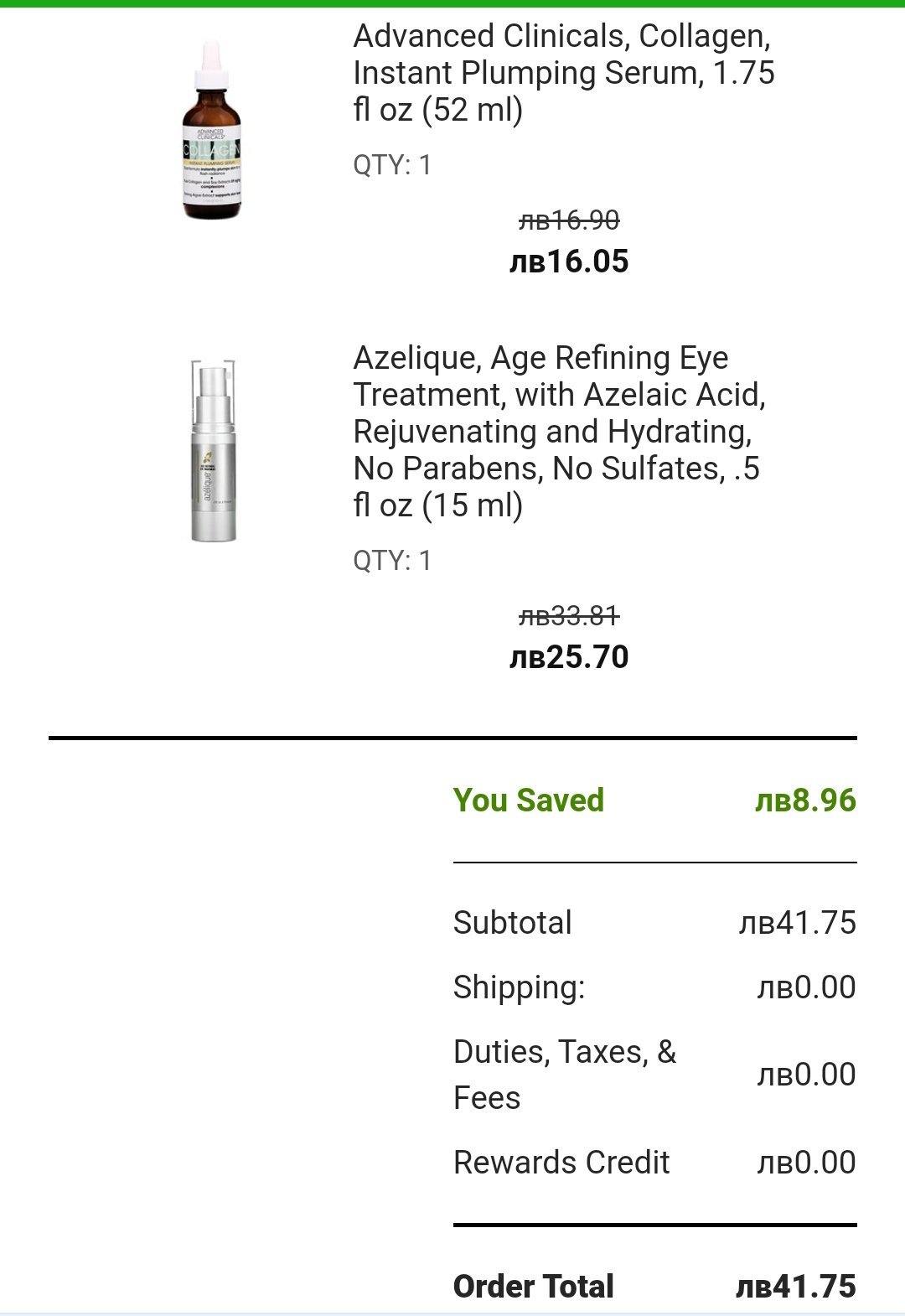
Task: Click the лв16.05 discounted price
Action: tap(569, 262)
